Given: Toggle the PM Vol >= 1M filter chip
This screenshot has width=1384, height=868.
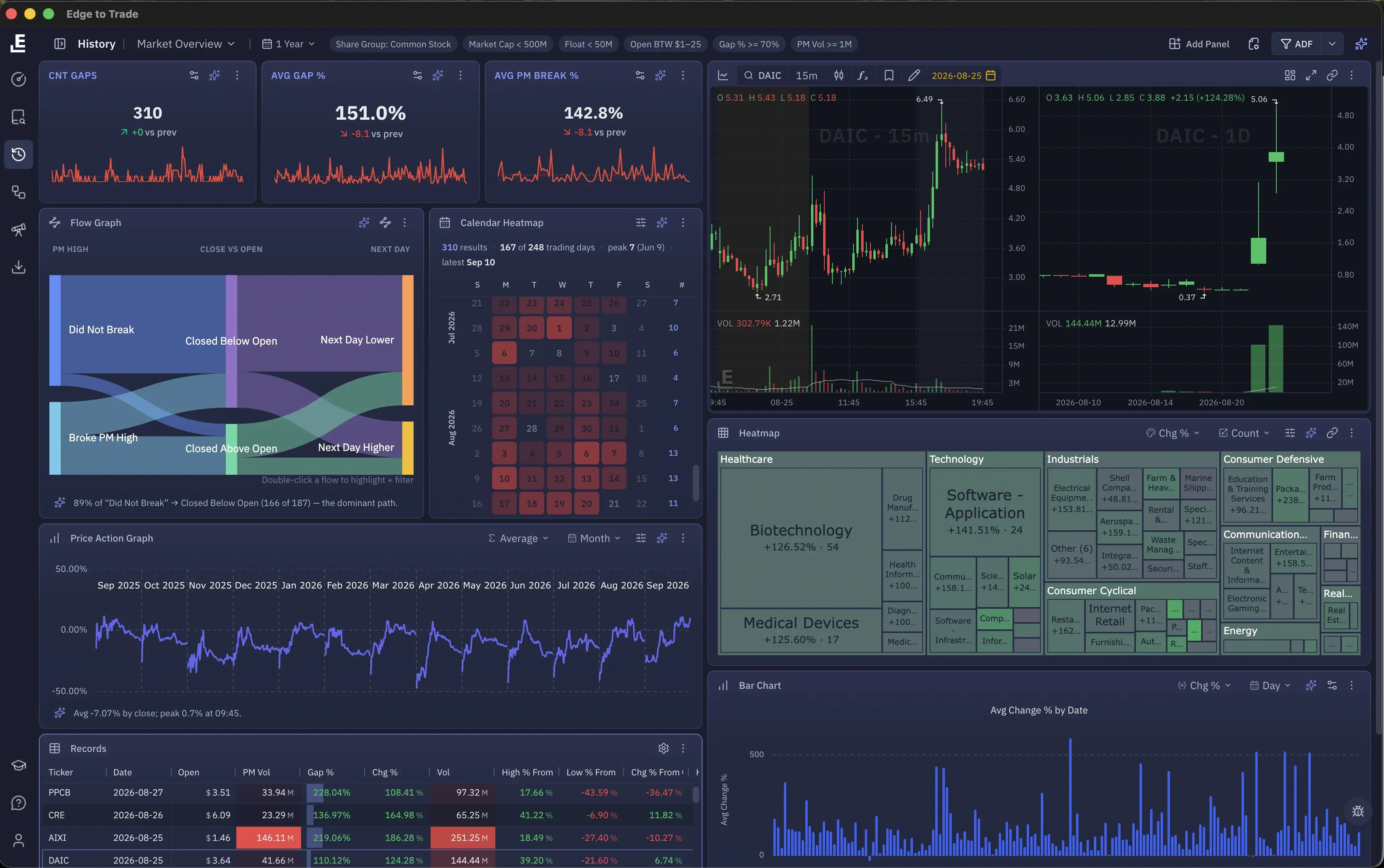Looking at the screenshot, I should [x=824, y=44].
